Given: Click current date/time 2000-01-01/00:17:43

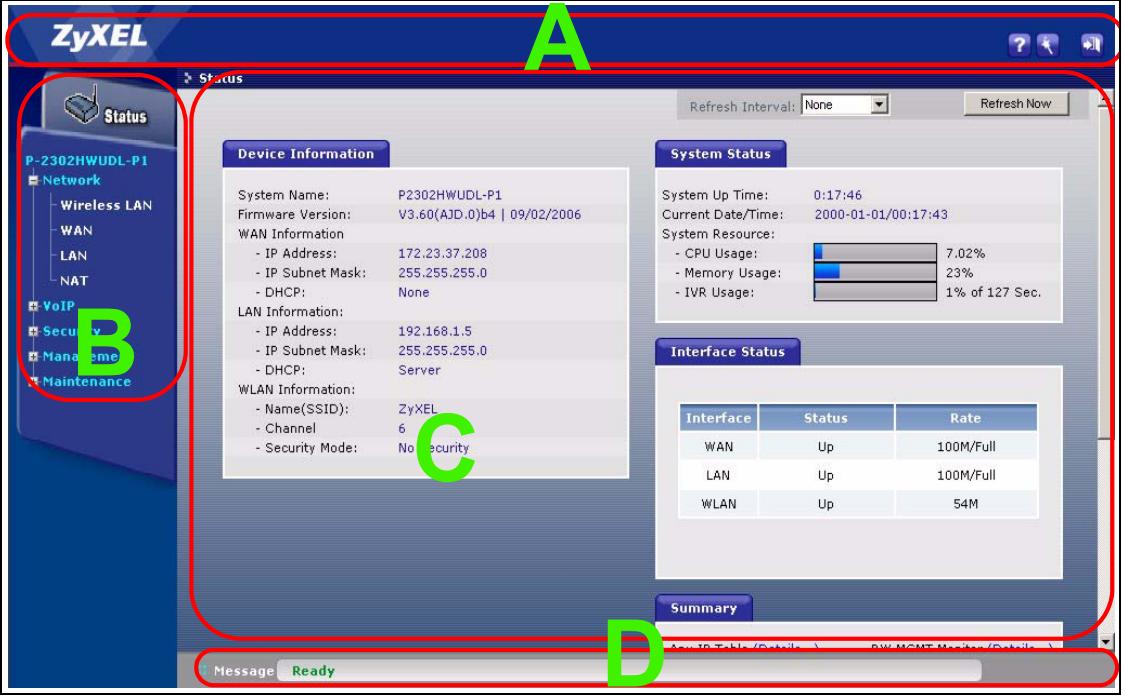Looking at the screenshot, I should click(x=881, y=214).
